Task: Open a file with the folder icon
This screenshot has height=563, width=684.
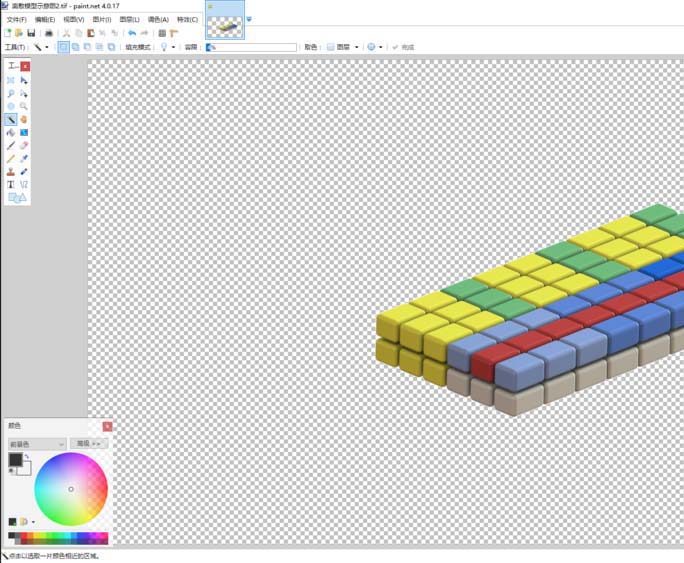Action: point(19,33)
